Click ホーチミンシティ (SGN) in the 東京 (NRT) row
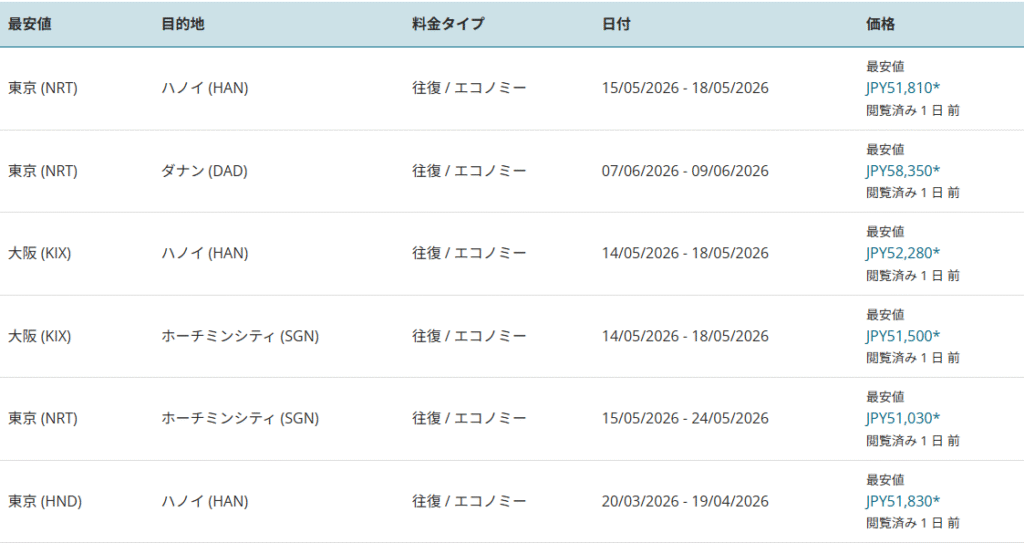The image size is (1024, 543). 240,418
